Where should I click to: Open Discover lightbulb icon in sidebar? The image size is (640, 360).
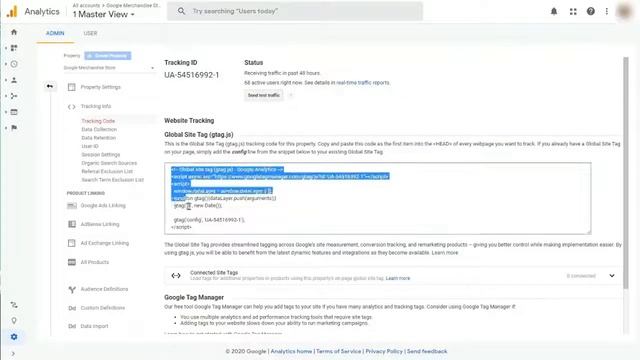click(x=14, y=321)
